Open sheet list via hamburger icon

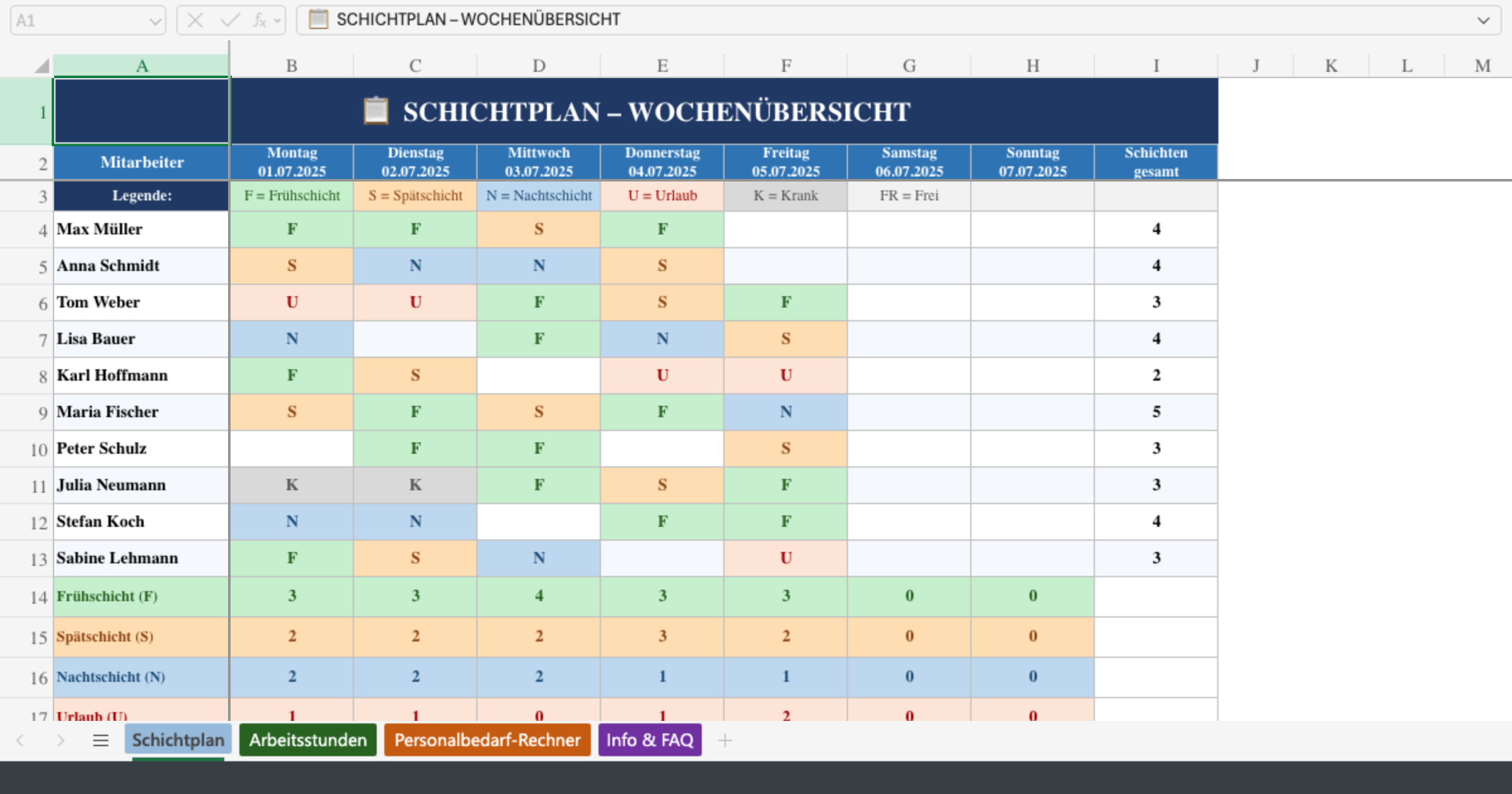(x=100, y=740)
